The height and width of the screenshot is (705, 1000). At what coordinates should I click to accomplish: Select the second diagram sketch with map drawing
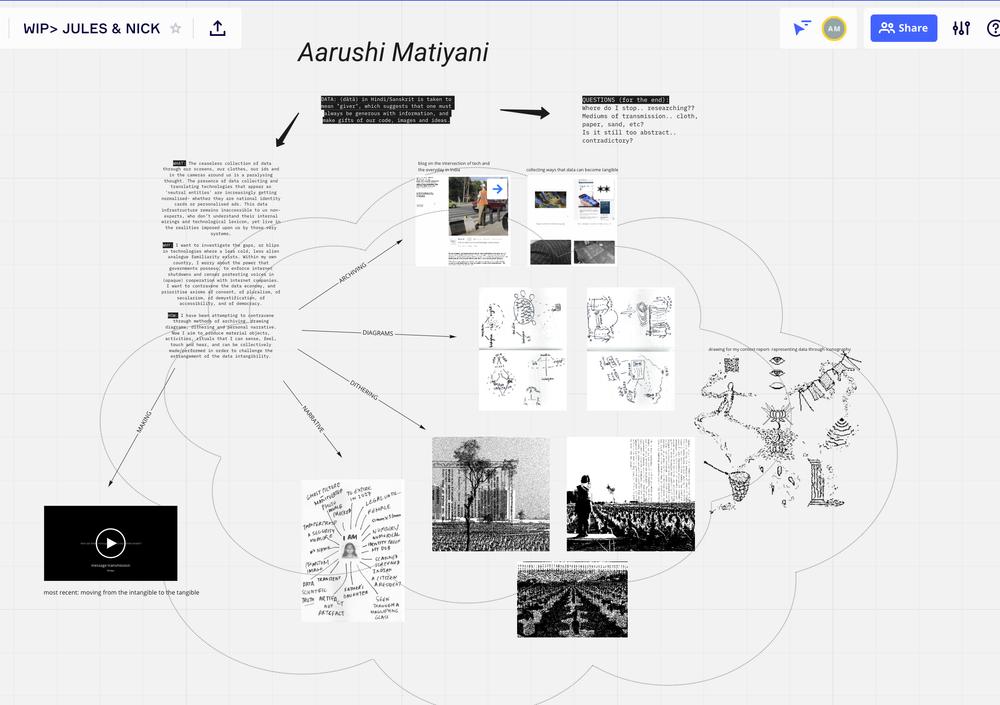tap(630, 349)
